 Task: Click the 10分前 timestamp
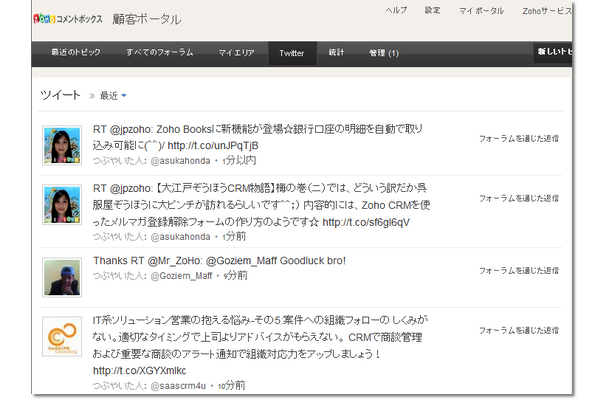click(x=231, y=386)
